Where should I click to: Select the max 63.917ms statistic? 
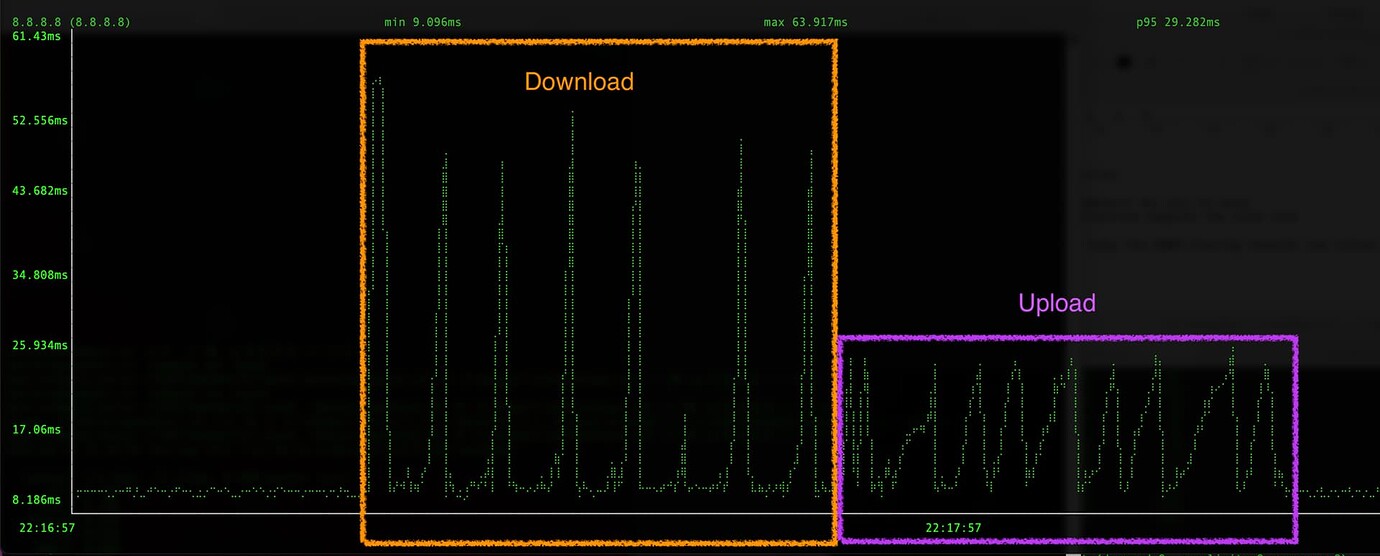806,22
